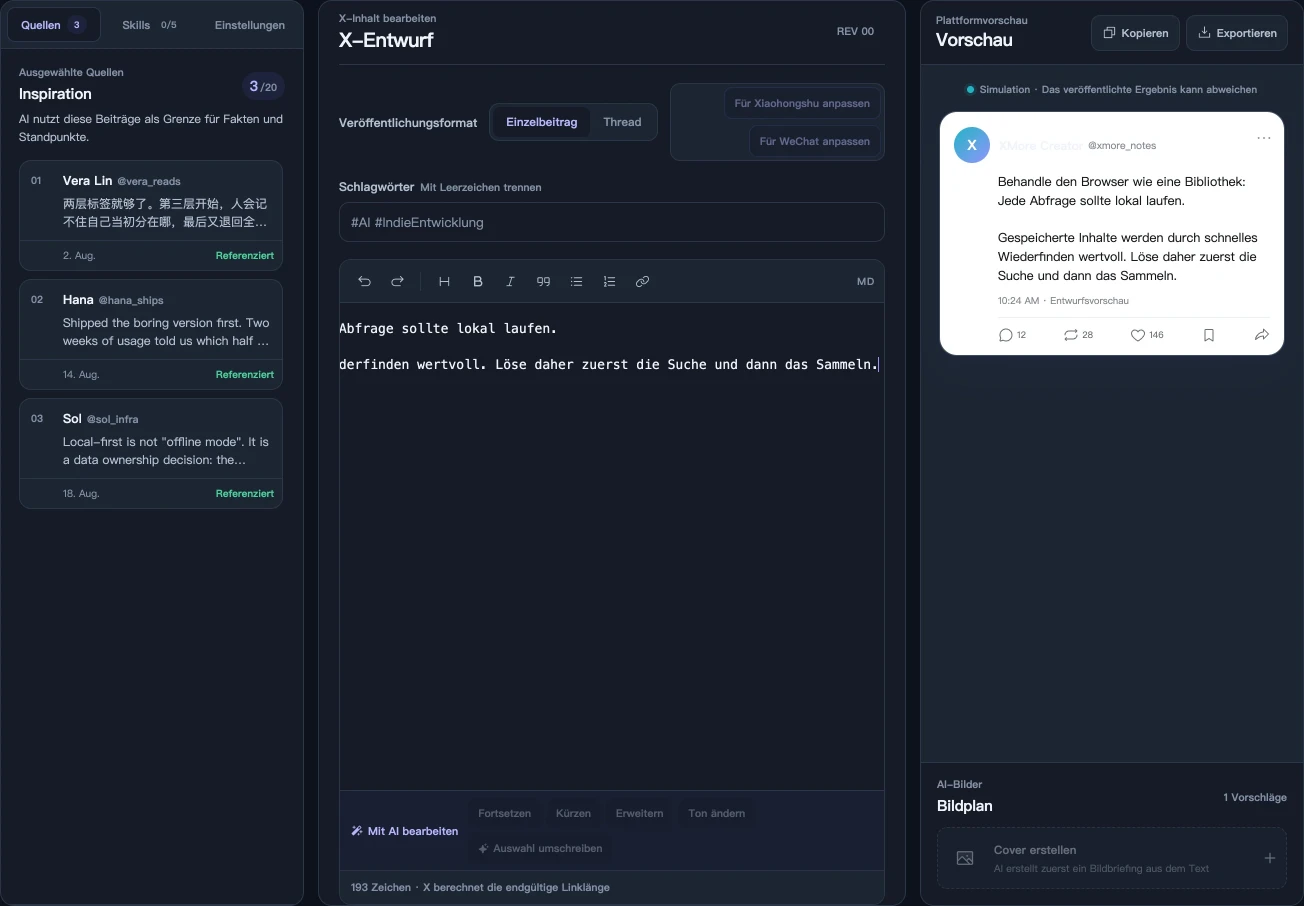Viewport: 1304px width, 906px height.
Task: Click 14. Aug. date on Hana card
Action: click(79, 375)
